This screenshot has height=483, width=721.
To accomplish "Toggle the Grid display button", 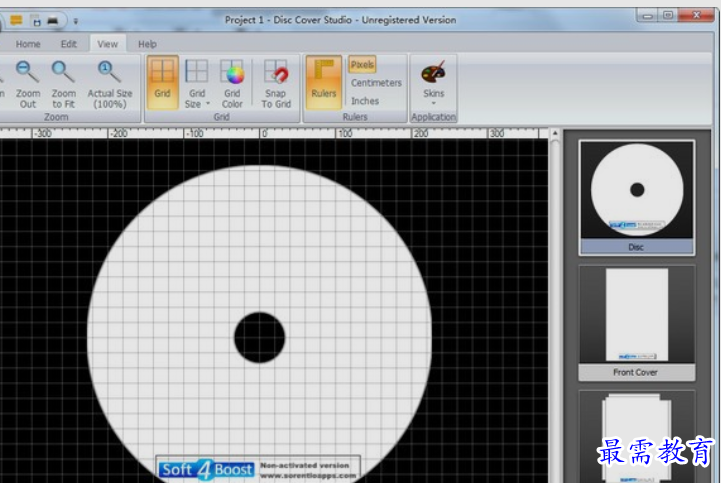I will point(162,83).
